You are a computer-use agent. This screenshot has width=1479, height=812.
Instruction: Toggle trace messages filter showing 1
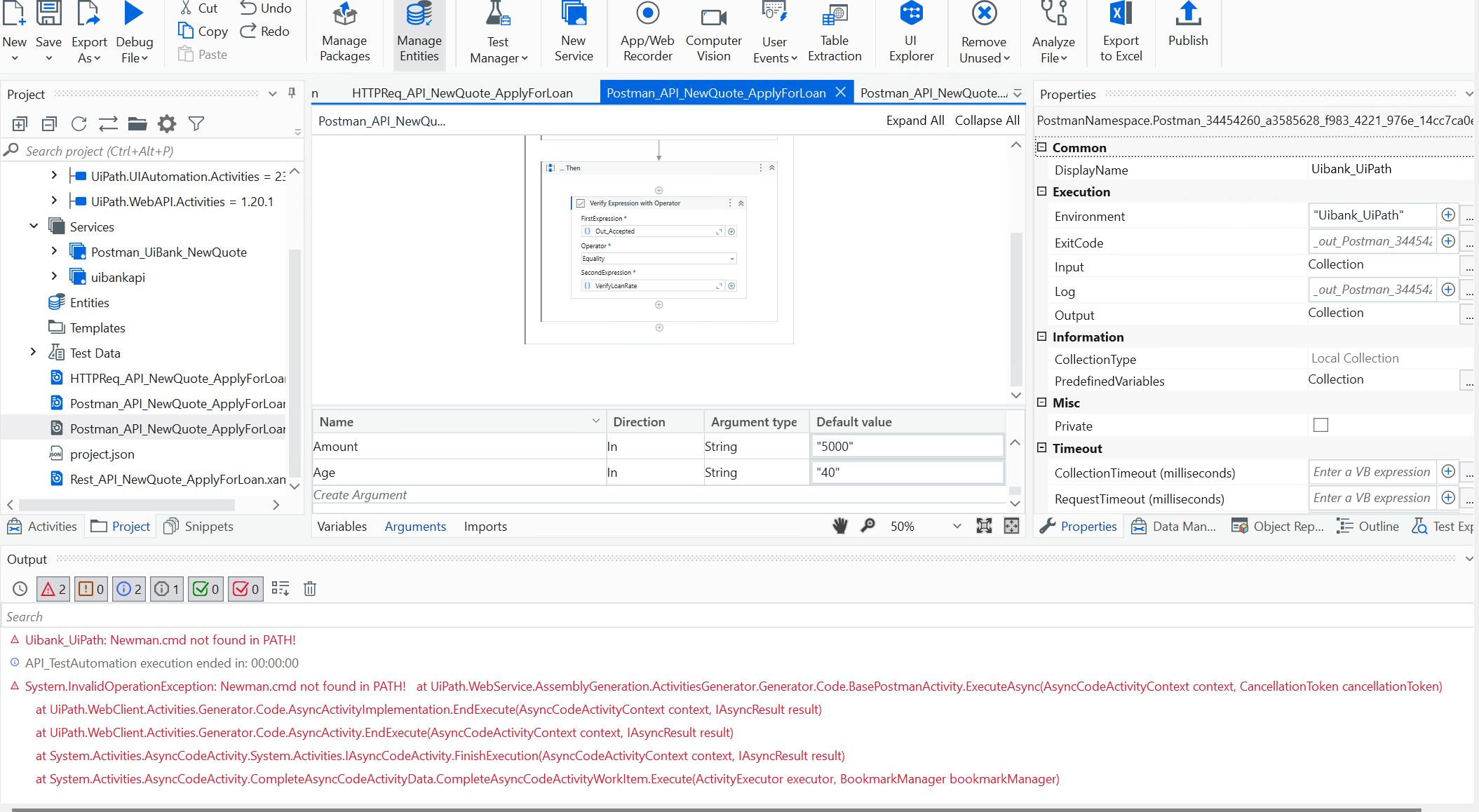(x=168, y=589)
